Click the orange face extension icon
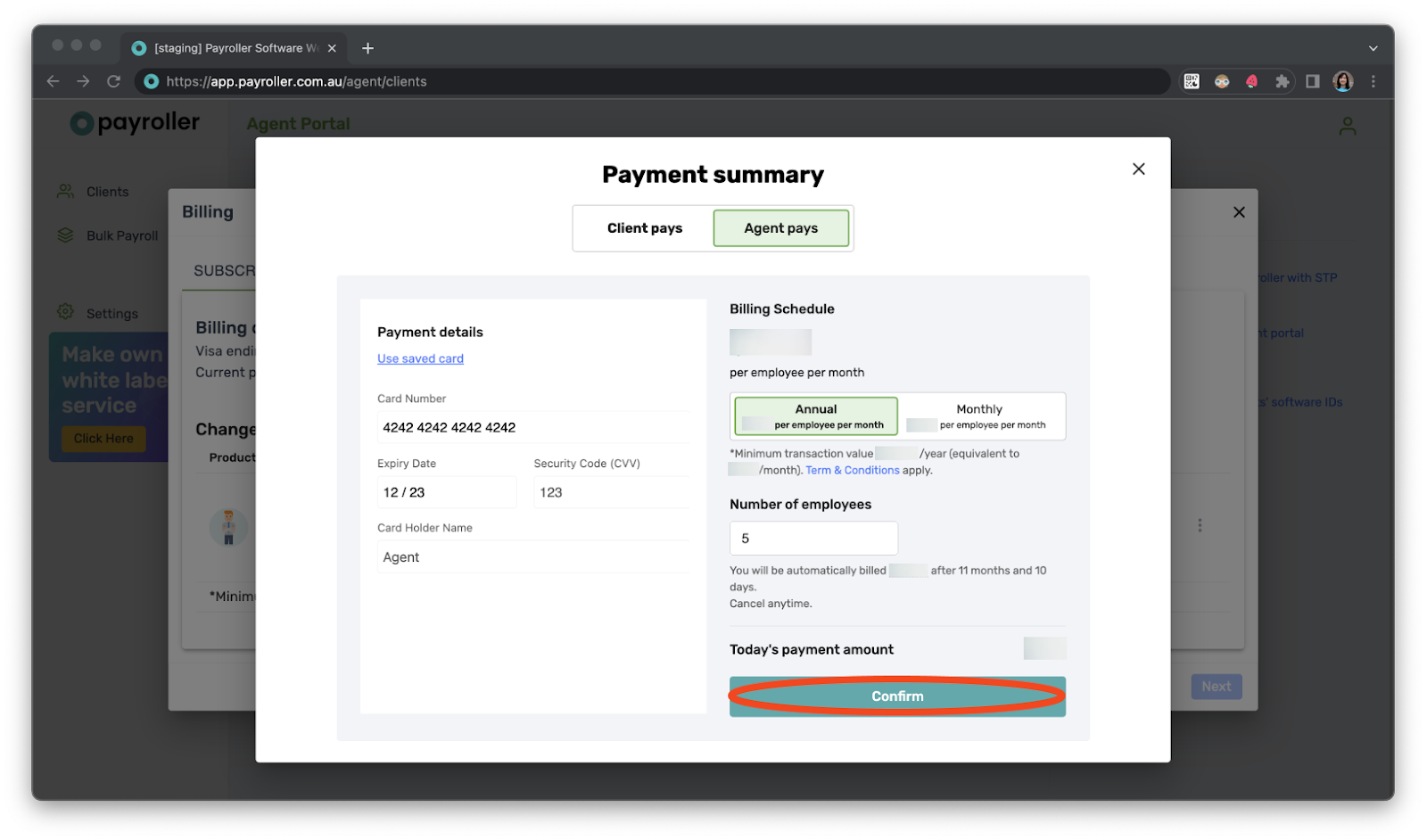 point(1222,81)
